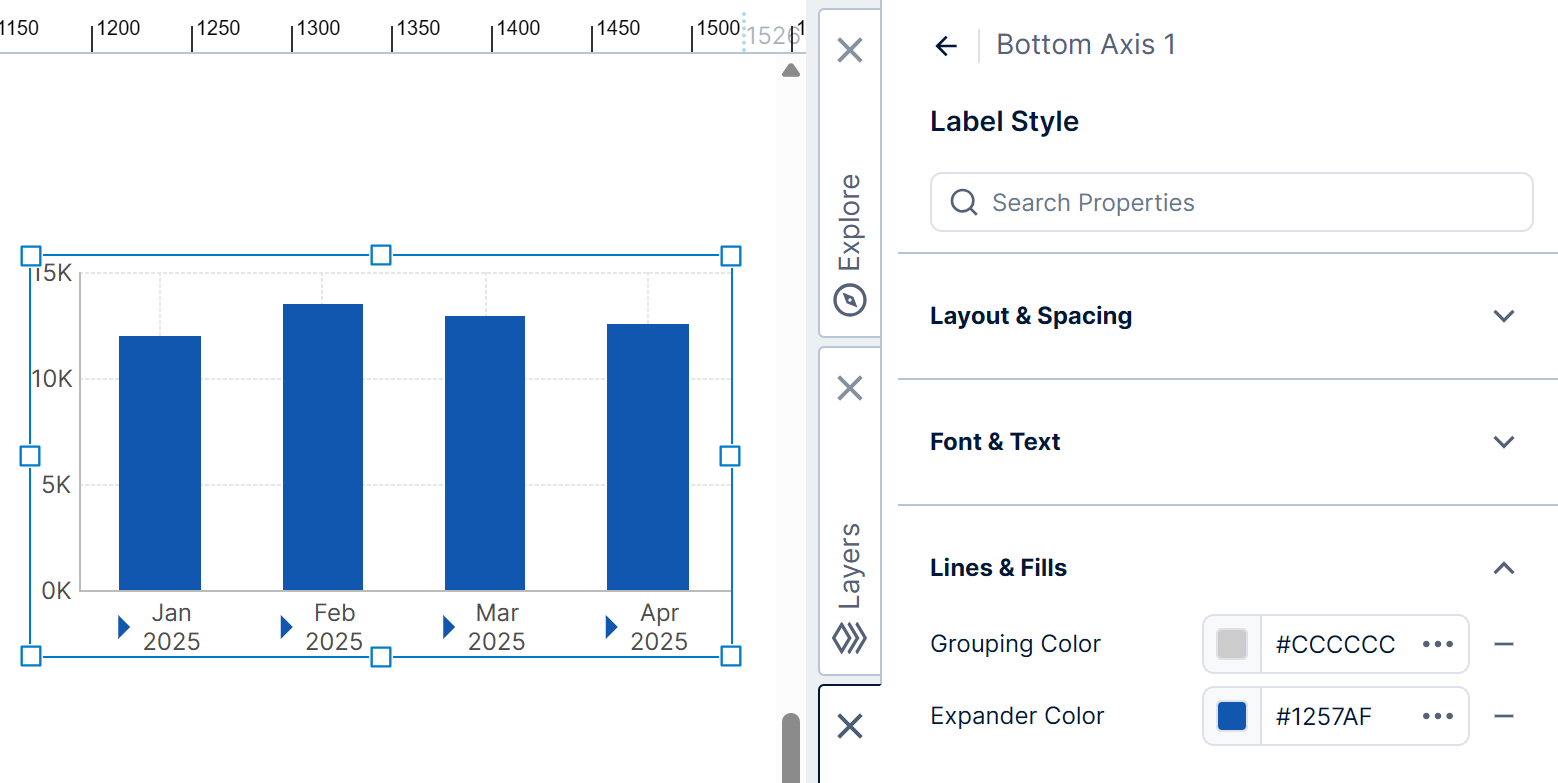Expand the Layout & Spacing section

(x=1504, y=316)
